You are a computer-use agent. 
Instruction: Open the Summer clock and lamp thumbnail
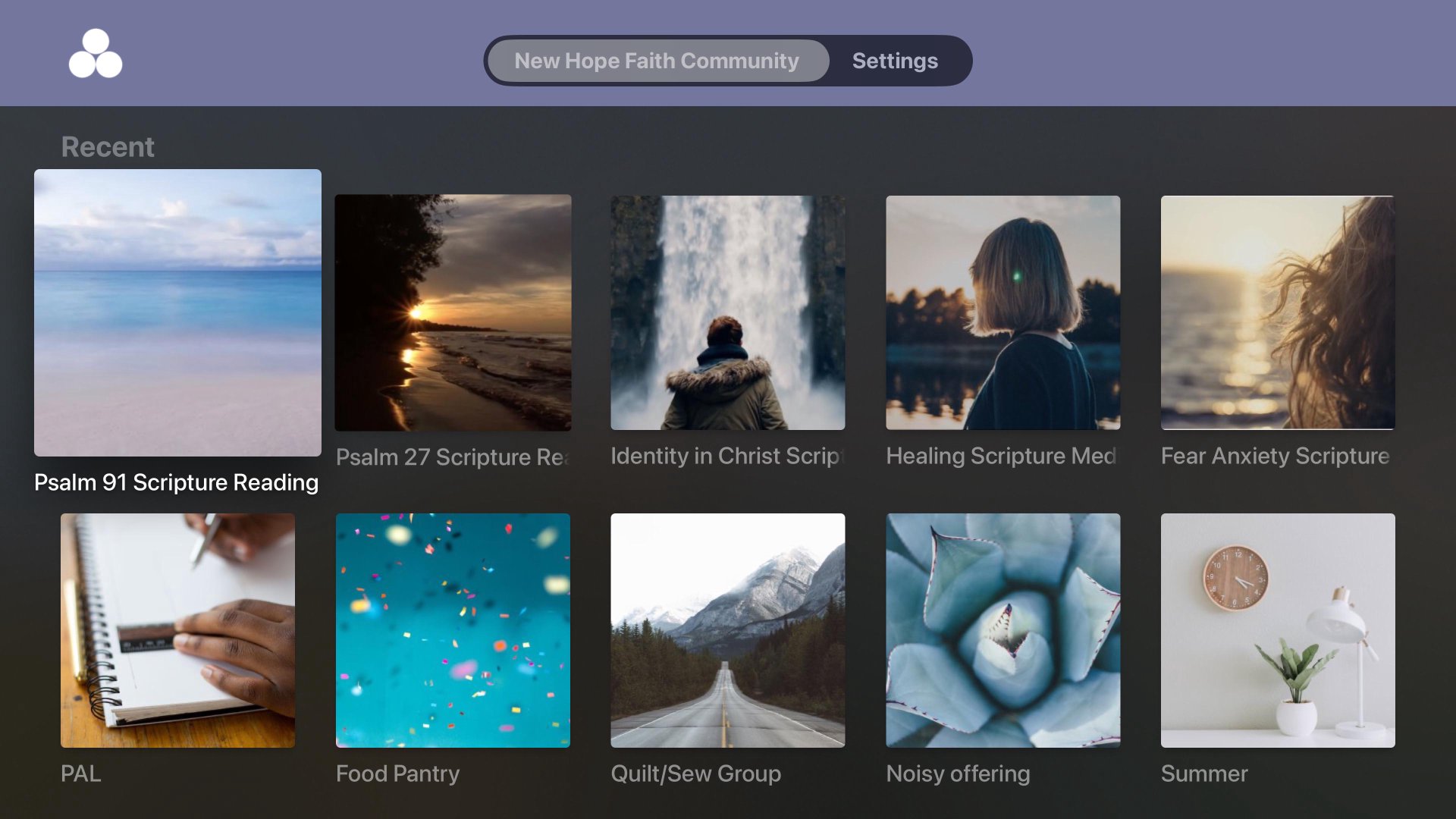coord(1278,630)
